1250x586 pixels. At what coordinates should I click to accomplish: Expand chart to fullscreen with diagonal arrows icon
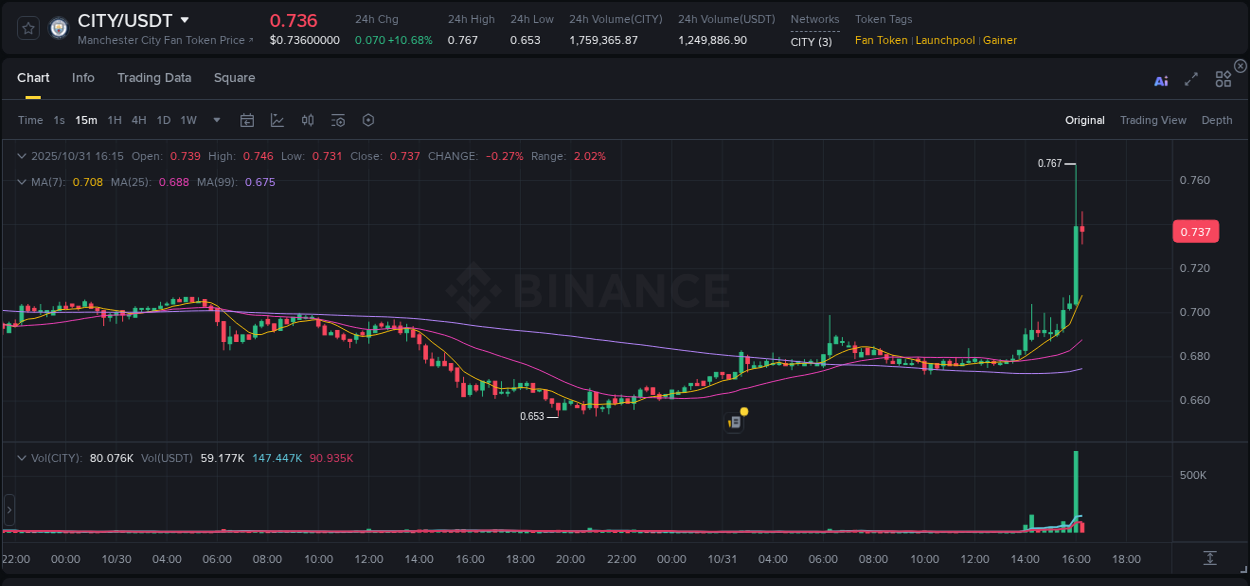pyautogui.click(x=1191, y=80)
